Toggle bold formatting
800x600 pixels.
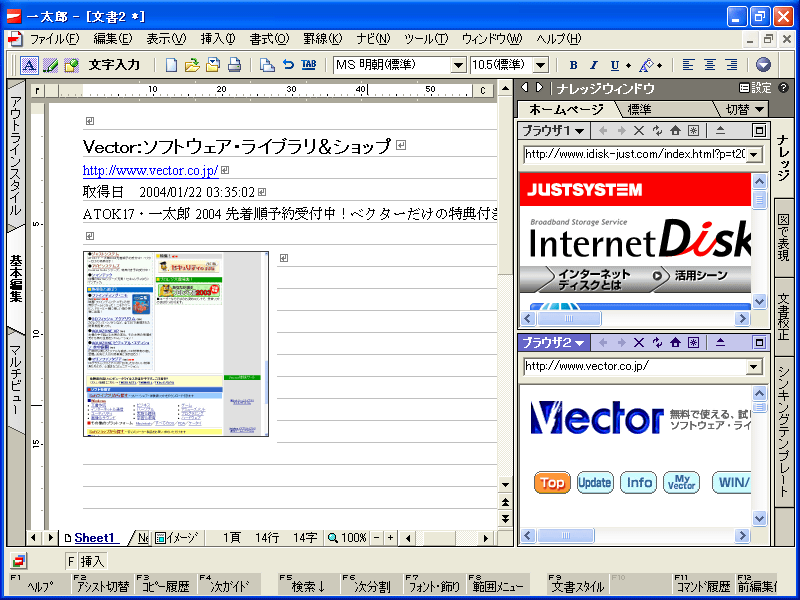point(573,65)
